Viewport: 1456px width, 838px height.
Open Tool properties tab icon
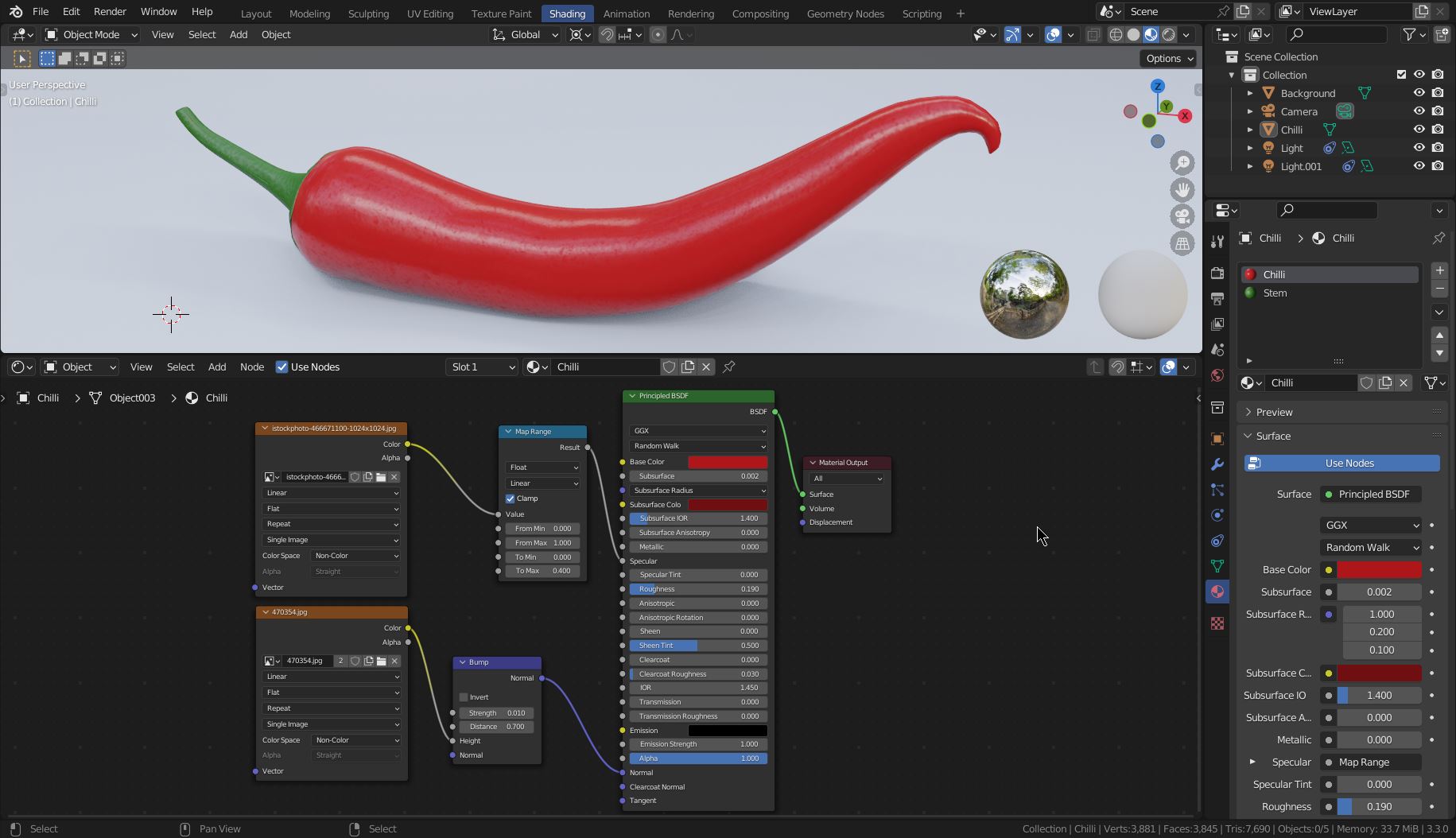point(1217,241)
